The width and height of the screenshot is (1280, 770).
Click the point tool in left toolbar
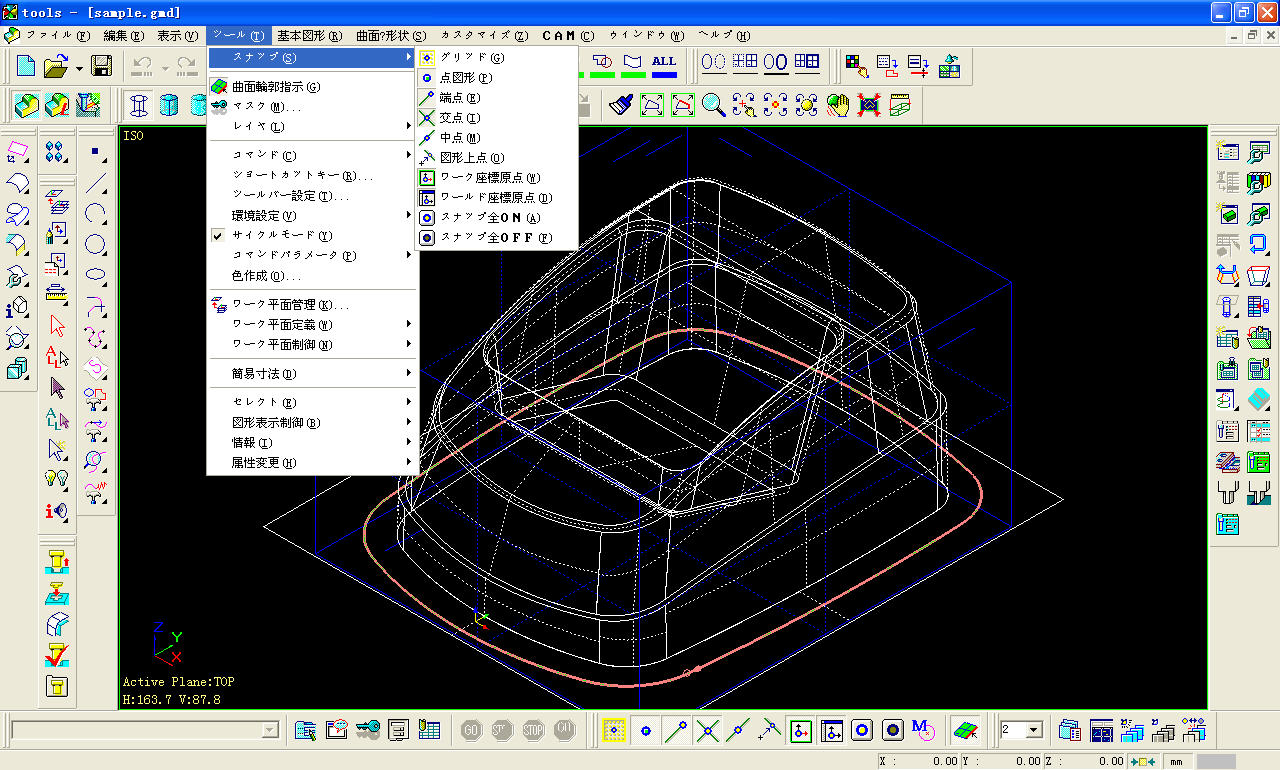[x=96, y=153]
